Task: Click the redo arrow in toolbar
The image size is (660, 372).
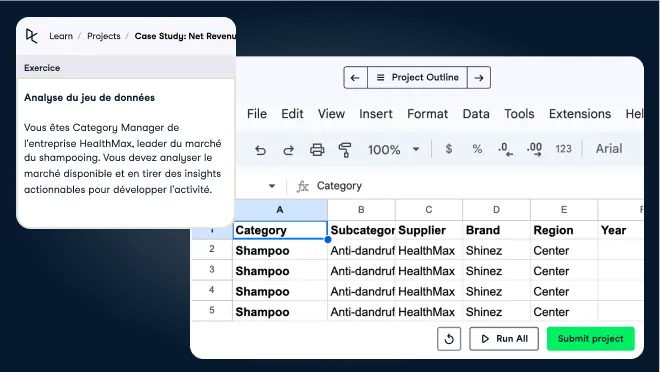Action: coord(289,150)
